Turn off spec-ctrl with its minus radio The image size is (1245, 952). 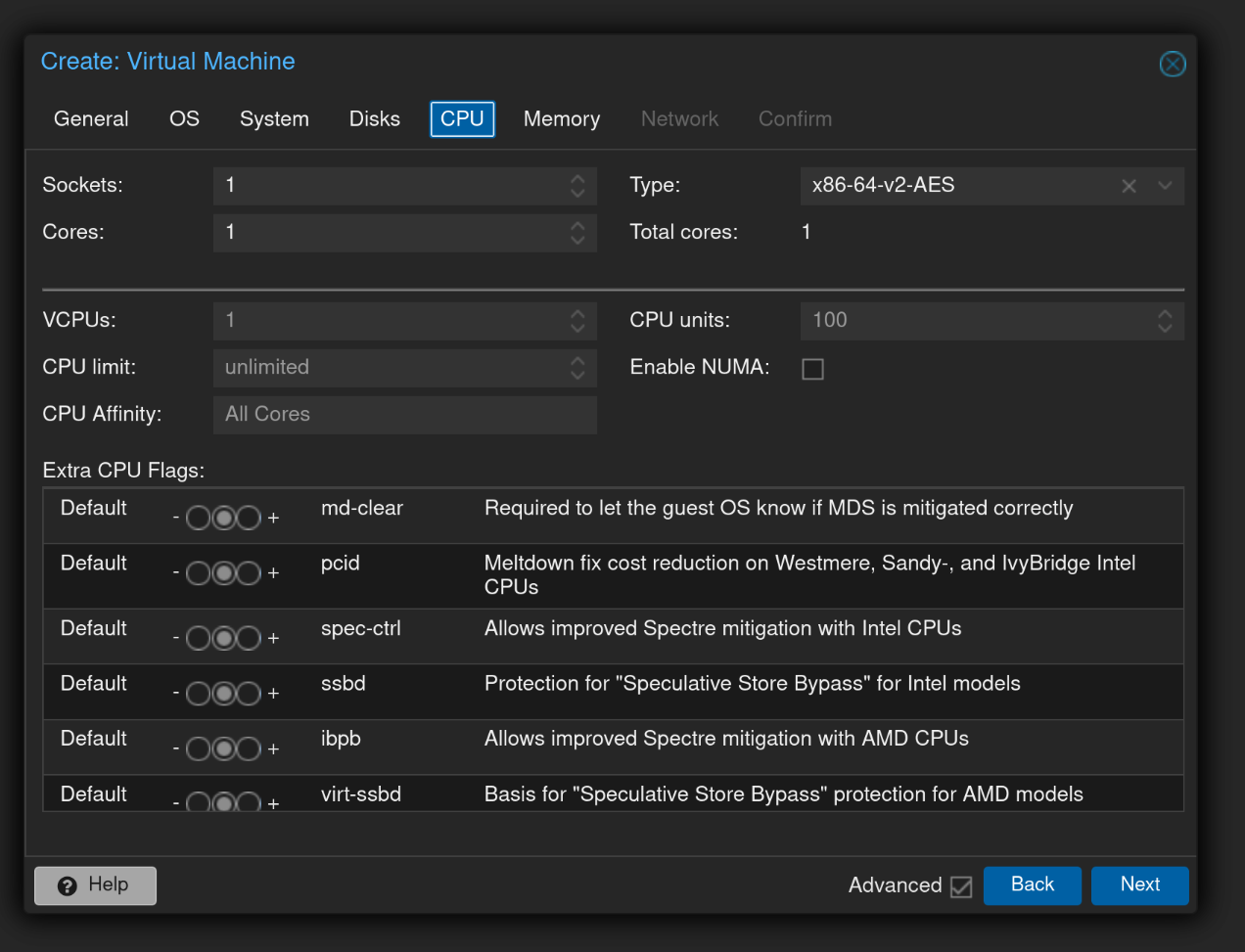[x=199, y=638]
